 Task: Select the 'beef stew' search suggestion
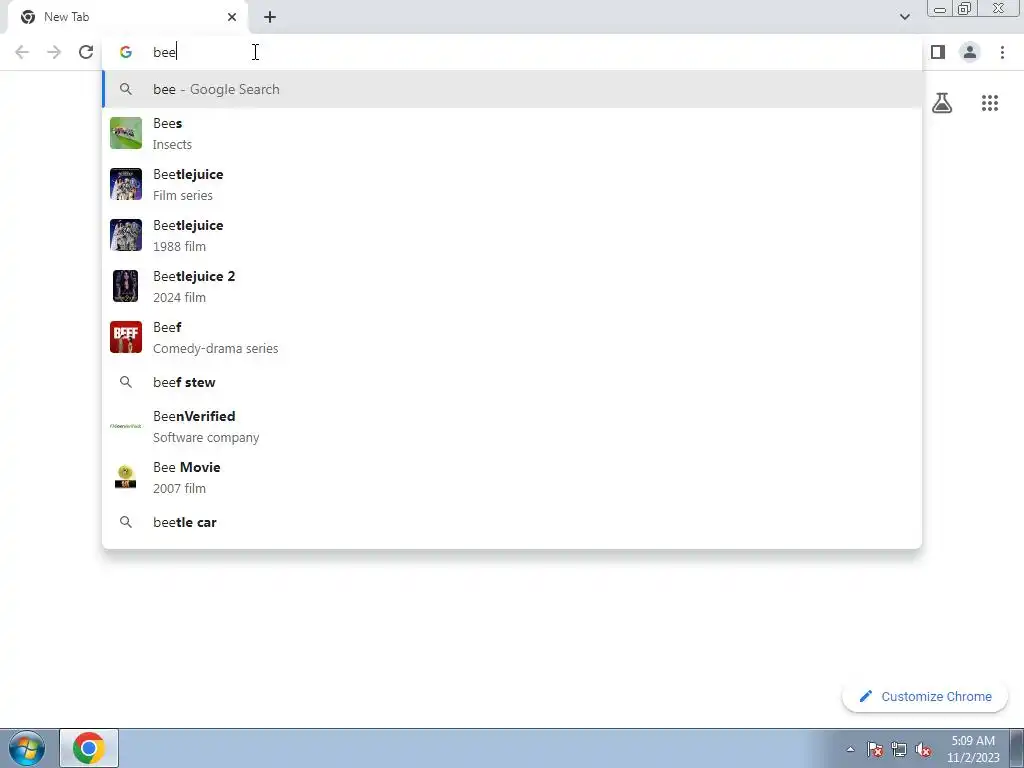coord(513,382)
